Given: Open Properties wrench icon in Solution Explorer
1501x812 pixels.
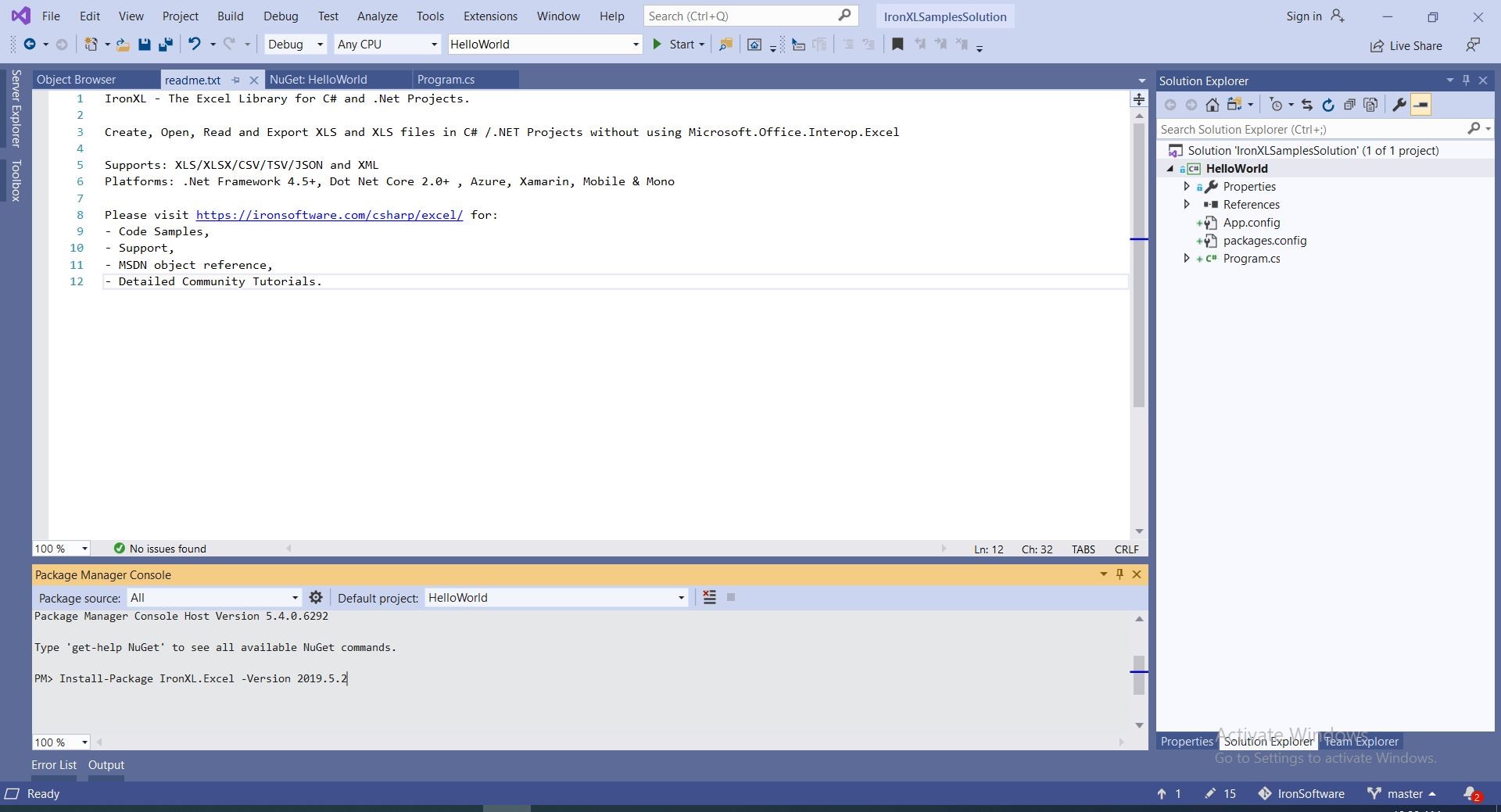Looking at the screenshot, I should click(x=1399, y=105).
